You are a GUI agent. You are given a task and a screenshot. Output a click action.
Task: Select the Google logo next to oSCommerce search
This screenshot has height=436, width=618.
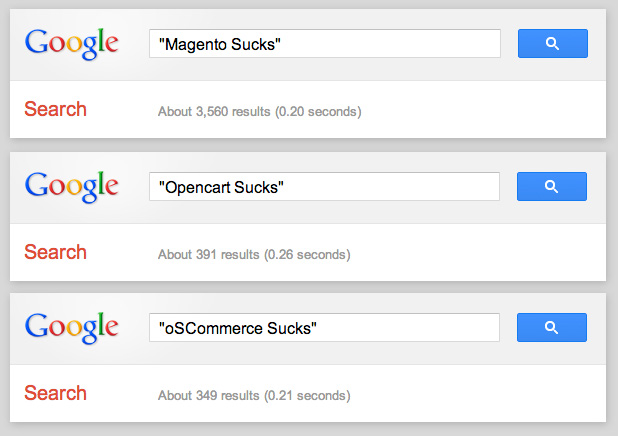click(x=72, y=328)
